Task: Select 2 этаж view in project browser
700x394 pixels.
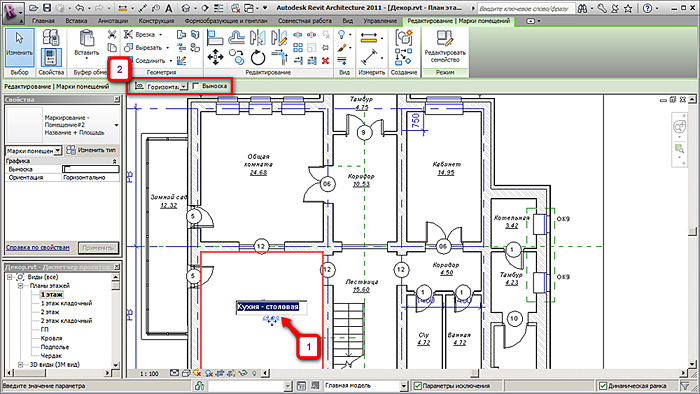Action: click(50, 312)
